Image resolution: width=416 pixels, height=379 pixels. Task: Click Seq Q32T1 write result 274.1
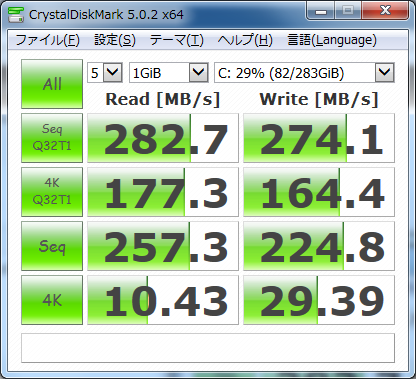pos(319,138)
